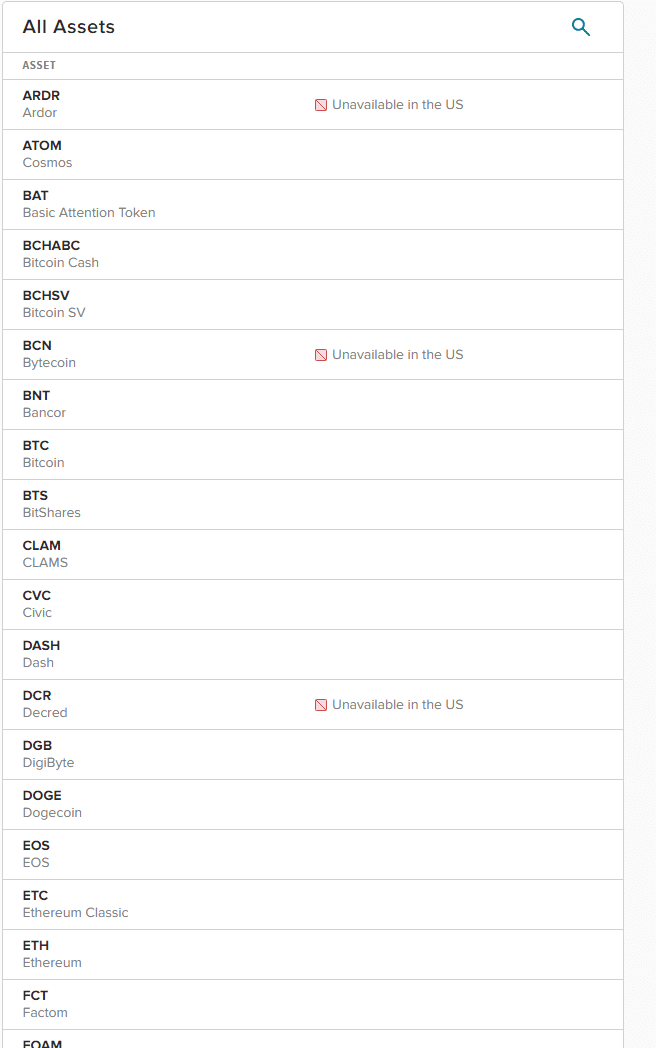
Task: Open the search magnifier icon
Action: click(580, 27)
